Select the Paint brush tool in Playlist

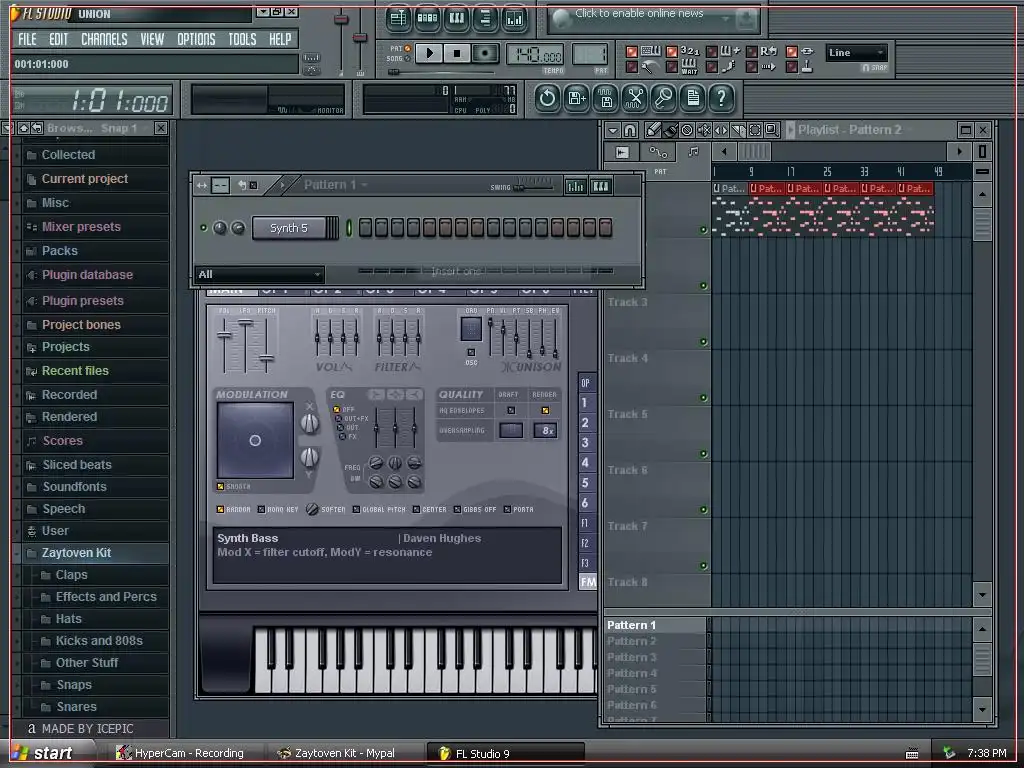tap(670, 130)
